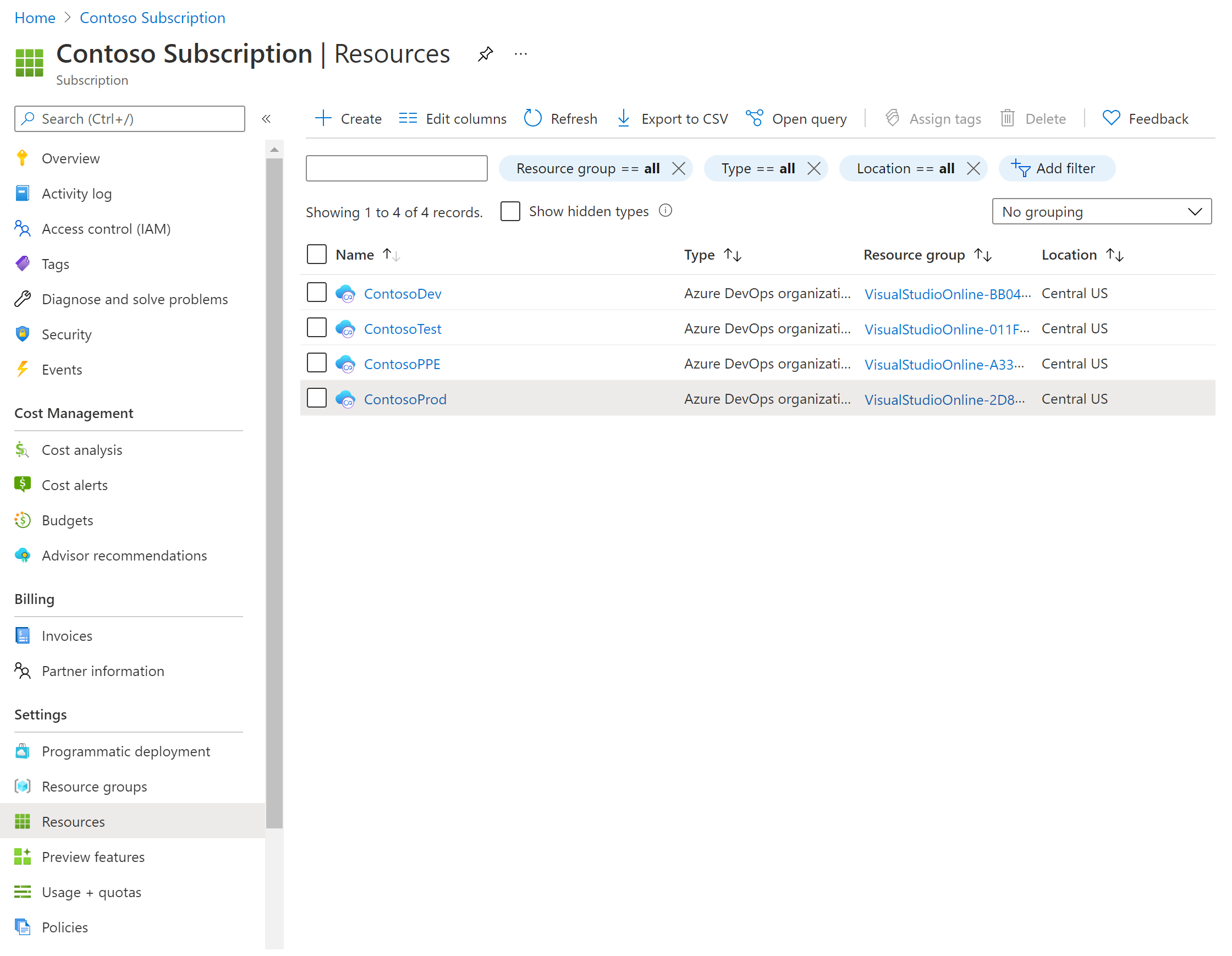Click the Events lightning bolt icon
The width and height of the screenshot is (1232, 956).
click(x=23, y=369)
